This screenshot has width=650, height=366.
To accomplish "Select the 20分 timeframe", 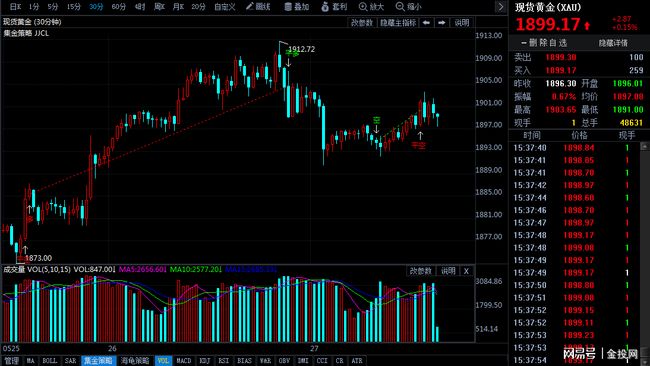I will tap(199, 7).
